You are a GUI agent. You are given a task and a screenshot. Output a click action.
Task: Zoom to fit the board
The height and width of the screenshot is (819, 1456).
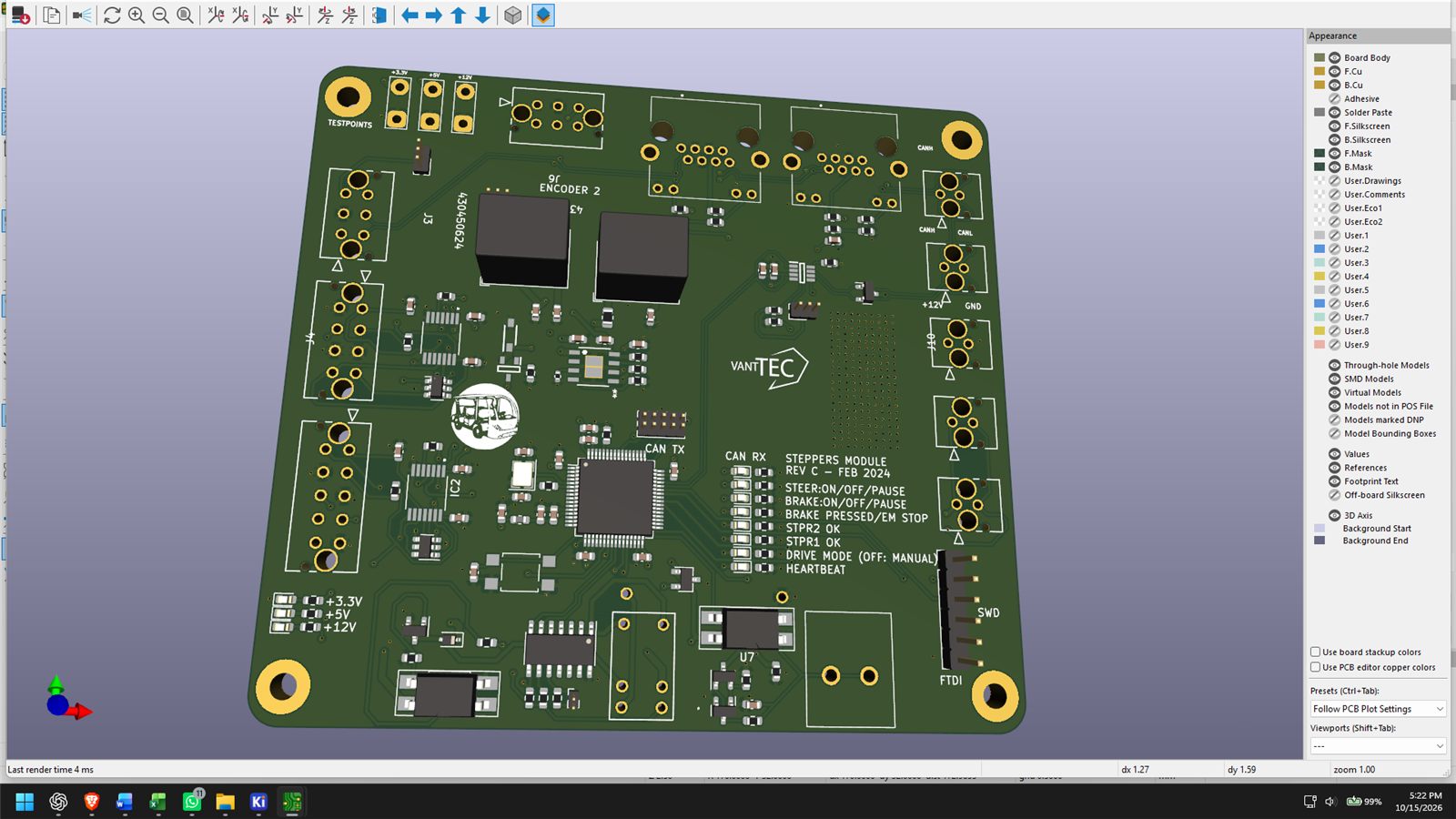click(185, 15)
